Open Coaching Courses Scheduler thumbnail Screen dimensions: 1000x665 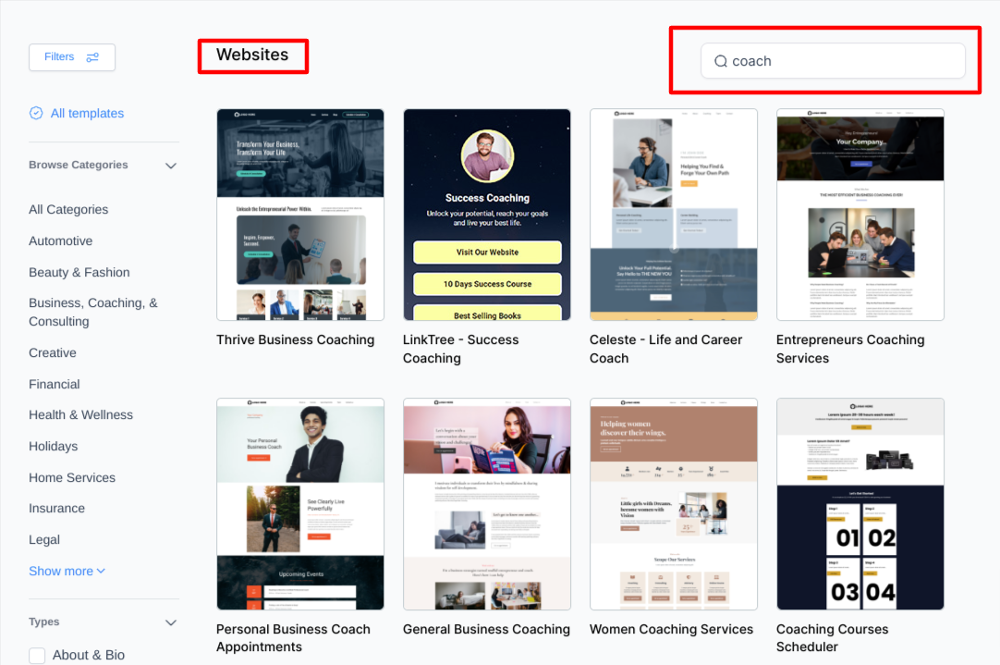click(x=860, y=504)
